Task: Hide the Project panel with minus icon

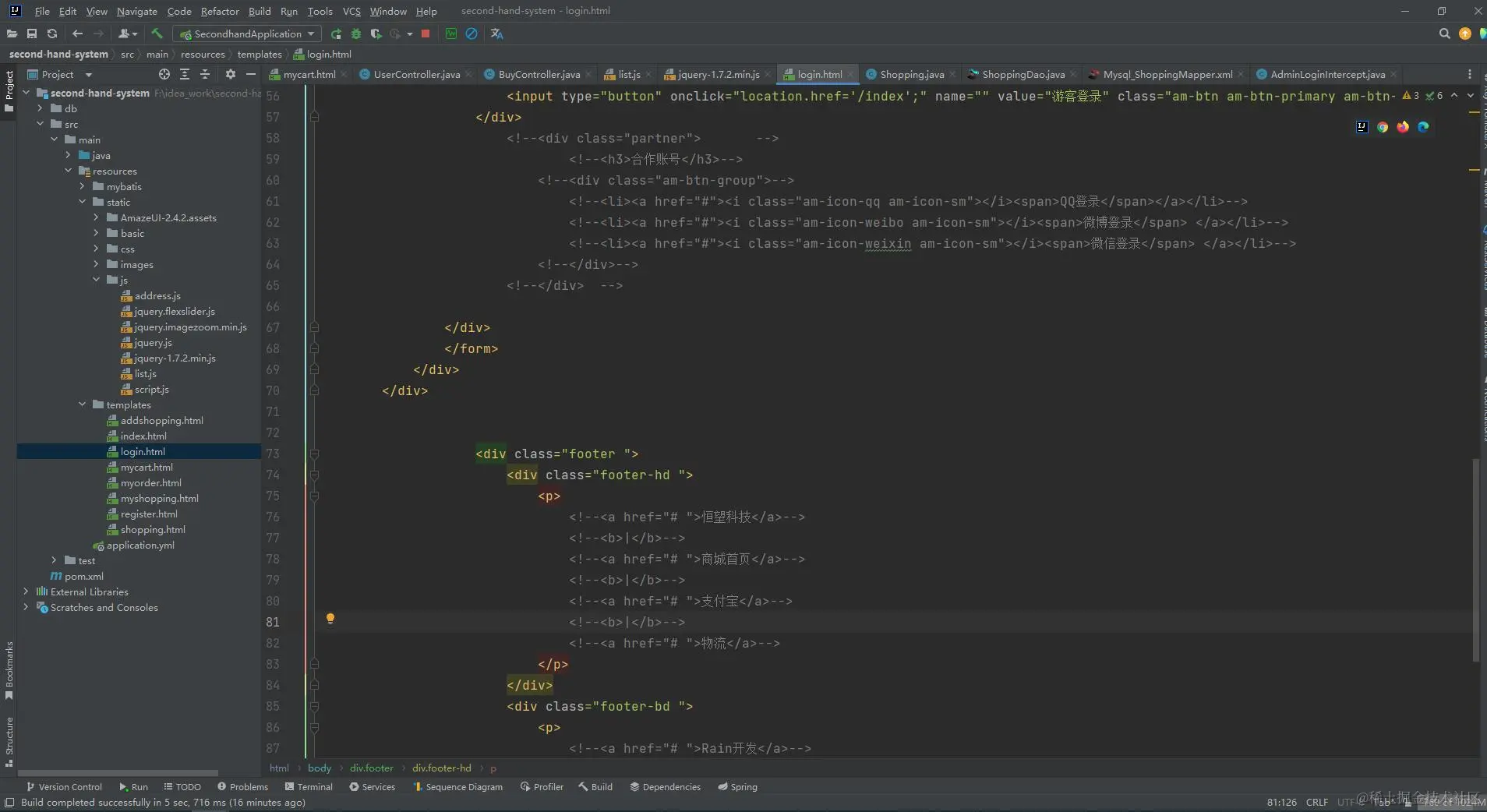Action: tap(250, 74)
